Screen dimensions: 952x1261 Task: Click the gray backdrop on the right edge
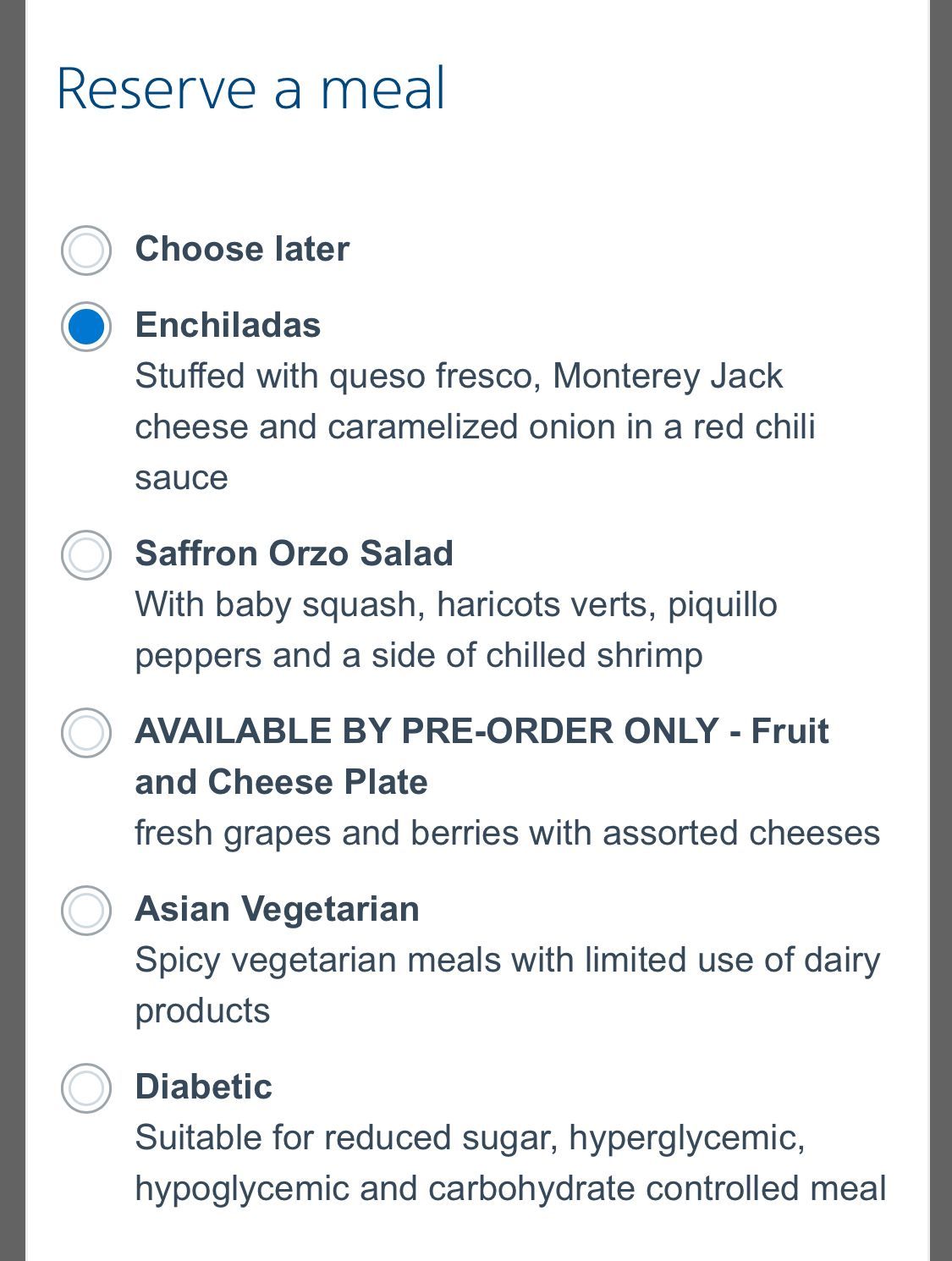pyautogui.click(x=940, y=630)
